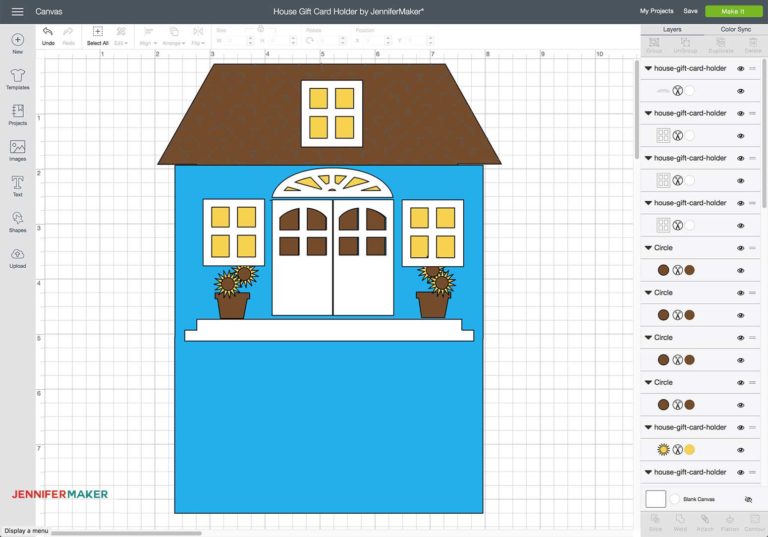
Task: Click the green Make It button
Action: click(x=733, y=11)
